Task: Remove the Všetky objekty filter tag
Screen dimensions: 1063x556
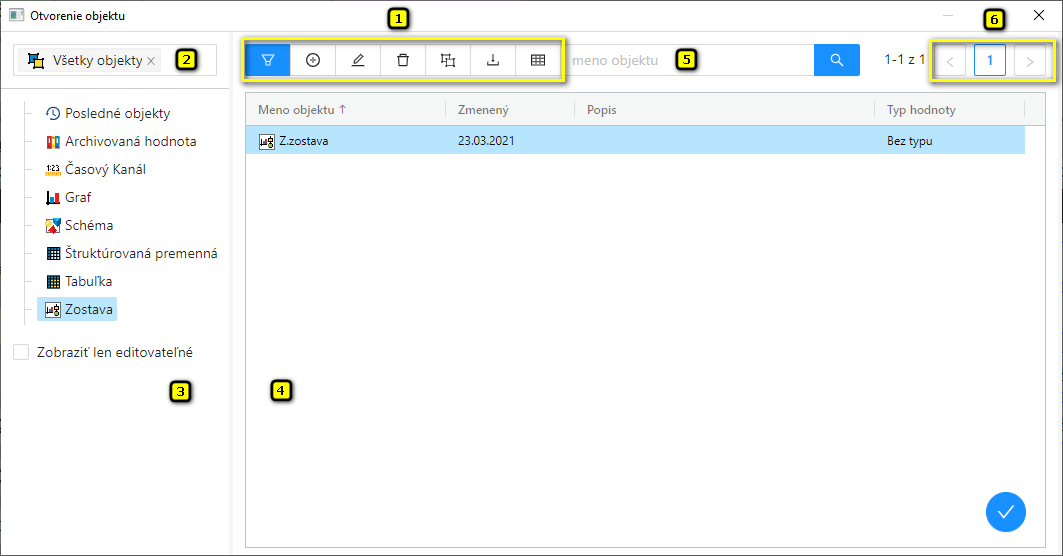Action: 151,61
